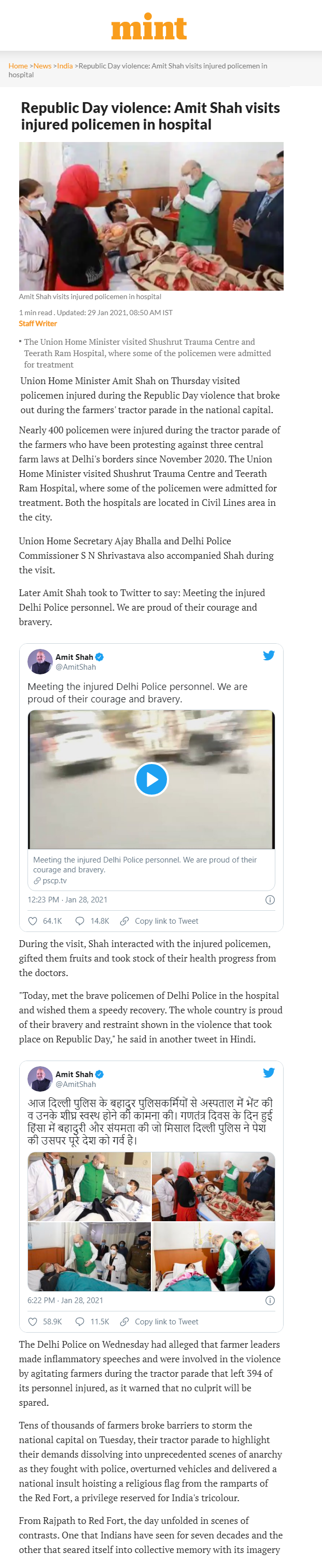Navigate to India breadcrumb section

tap(64, 66)
